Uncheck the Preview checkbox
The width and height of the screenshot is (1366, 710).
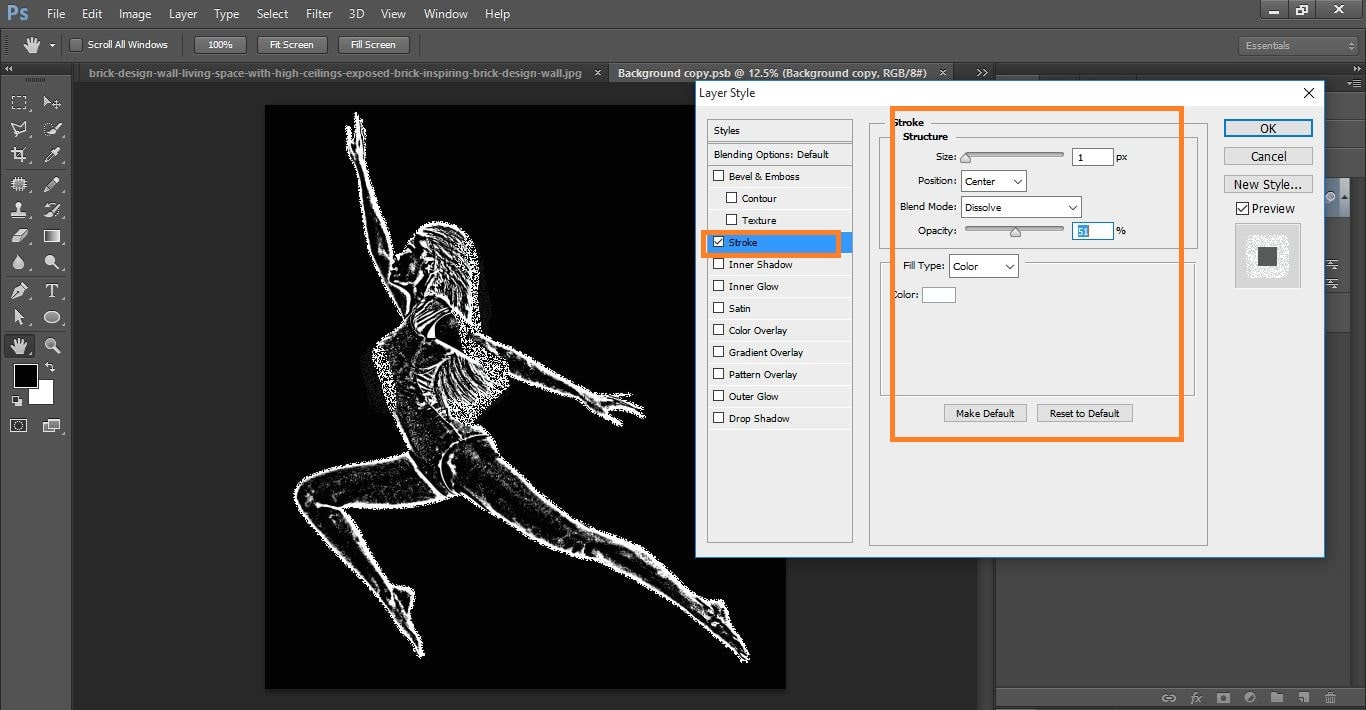coord(1242,209)
